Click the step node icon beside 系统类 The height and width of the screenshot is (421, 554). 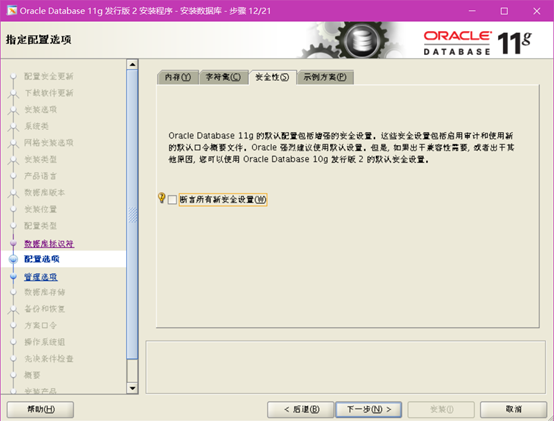13,126
